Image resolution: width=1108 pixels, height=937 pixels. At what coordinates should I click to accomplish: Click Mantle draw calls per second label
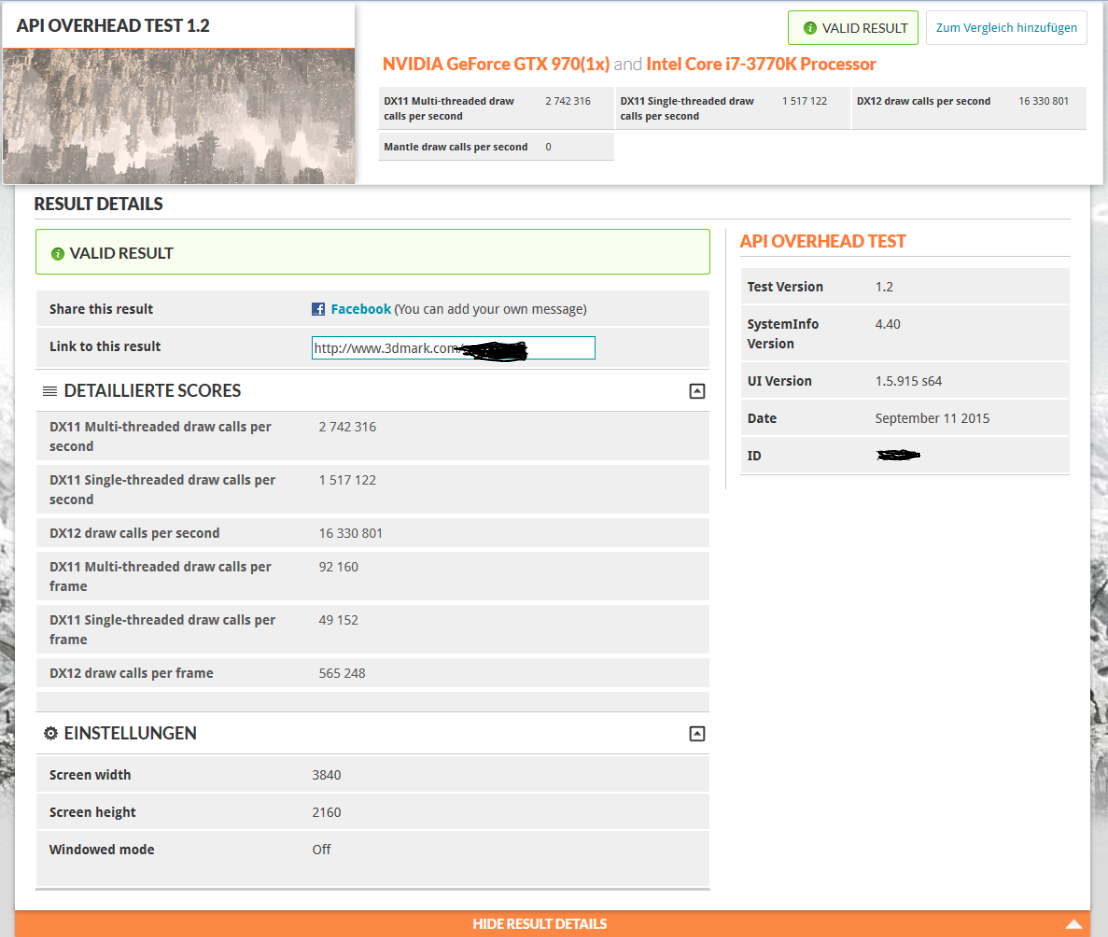456,147
